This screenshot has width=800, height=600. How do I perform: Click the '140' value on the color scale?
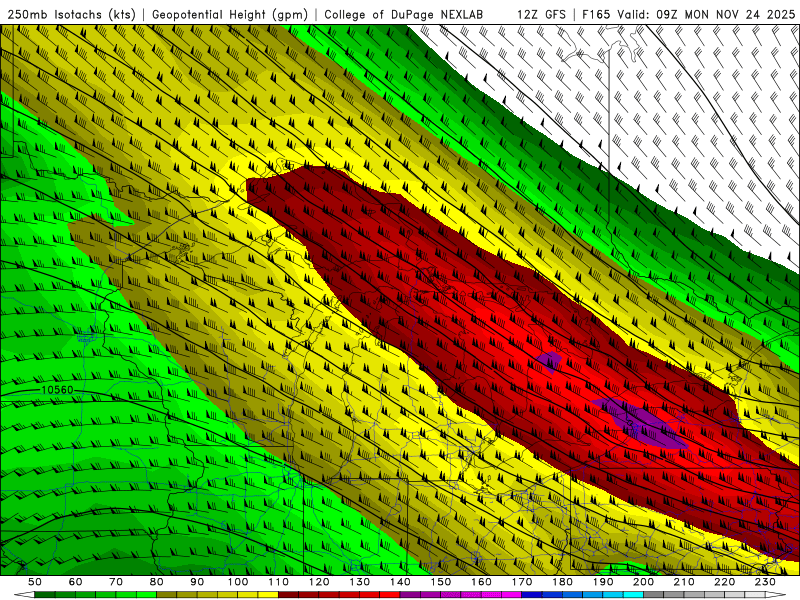coord(400,582)
